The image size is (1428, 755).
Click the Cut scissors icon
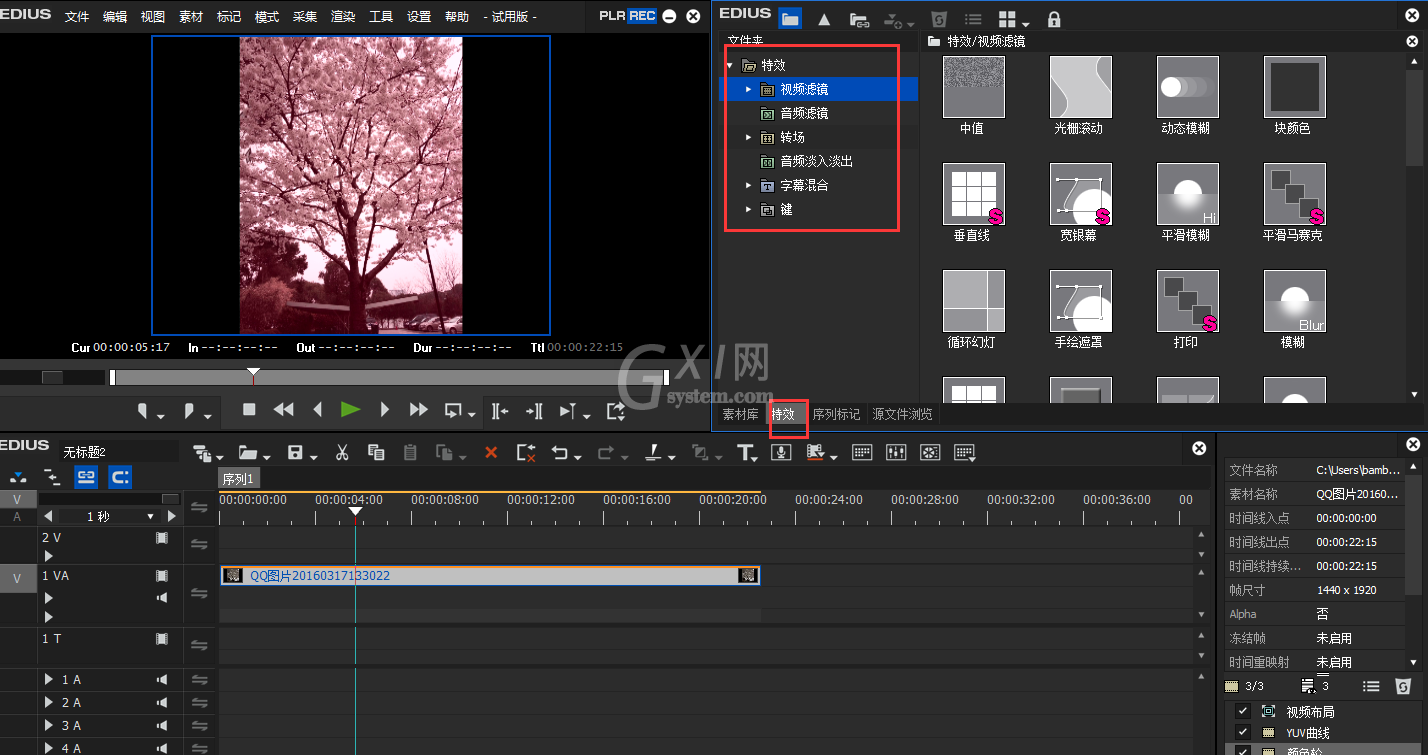[342, 452]
